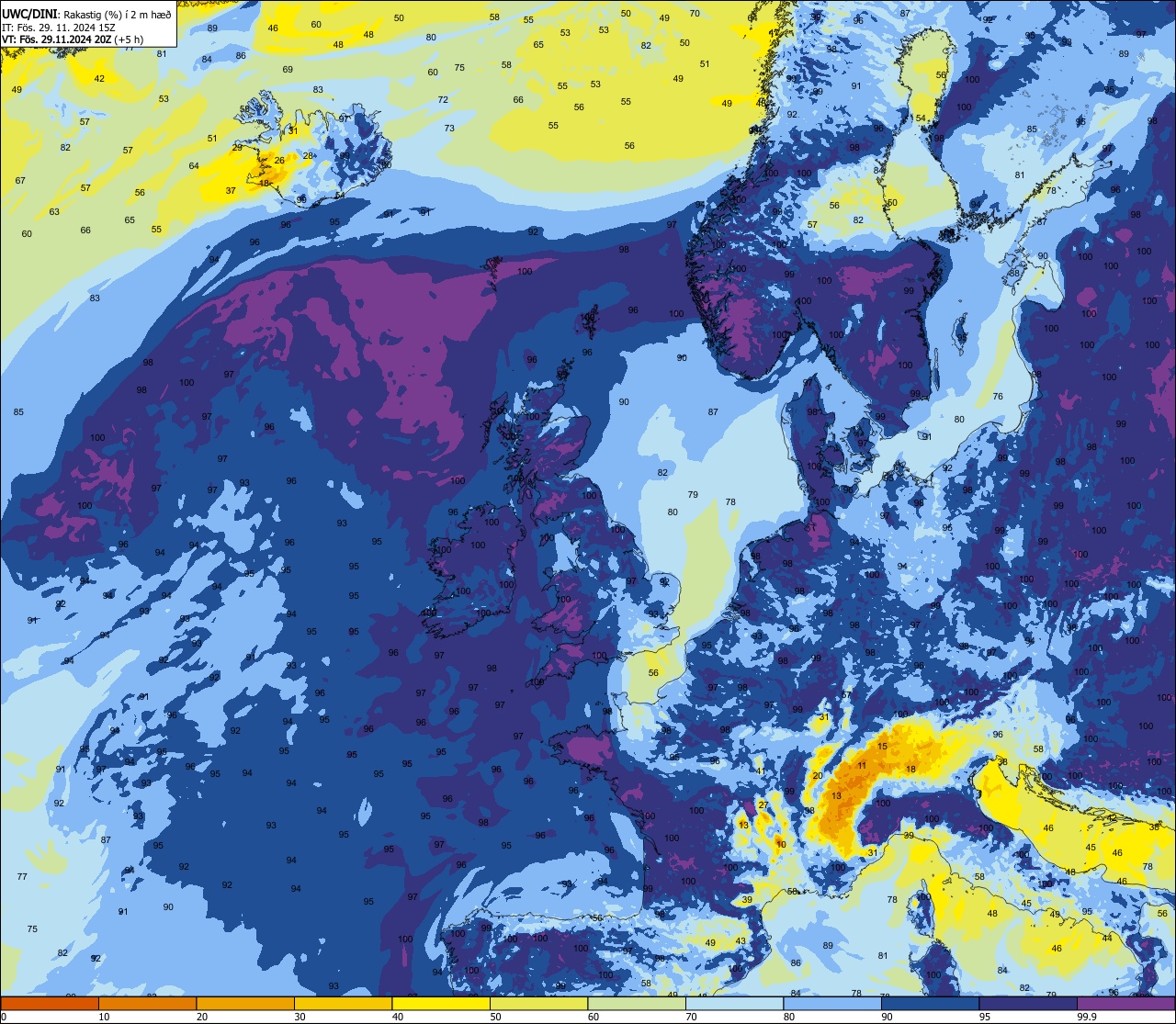Image resolution: width=1176 pixels, height=1024 pixels.
Task: Click the 10–20 orange legend swatch
Action: pyautogui.click(x=147, y=1003)
